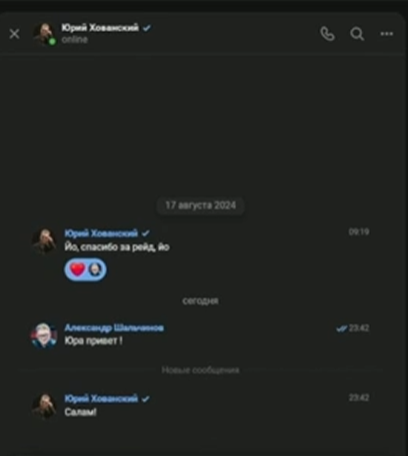Open search in conversation magnifier icon
408x456 pixels.
click(357, 34)
